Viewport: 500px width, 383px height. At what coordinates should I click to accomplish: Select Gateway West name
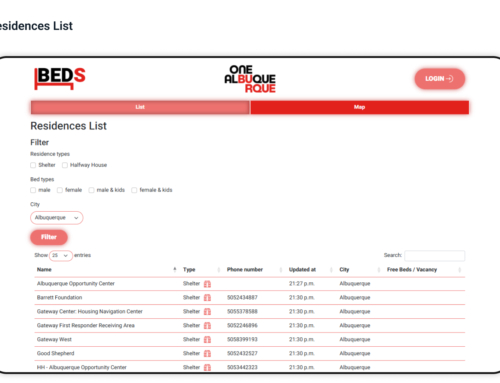click(x=54, y=340)
